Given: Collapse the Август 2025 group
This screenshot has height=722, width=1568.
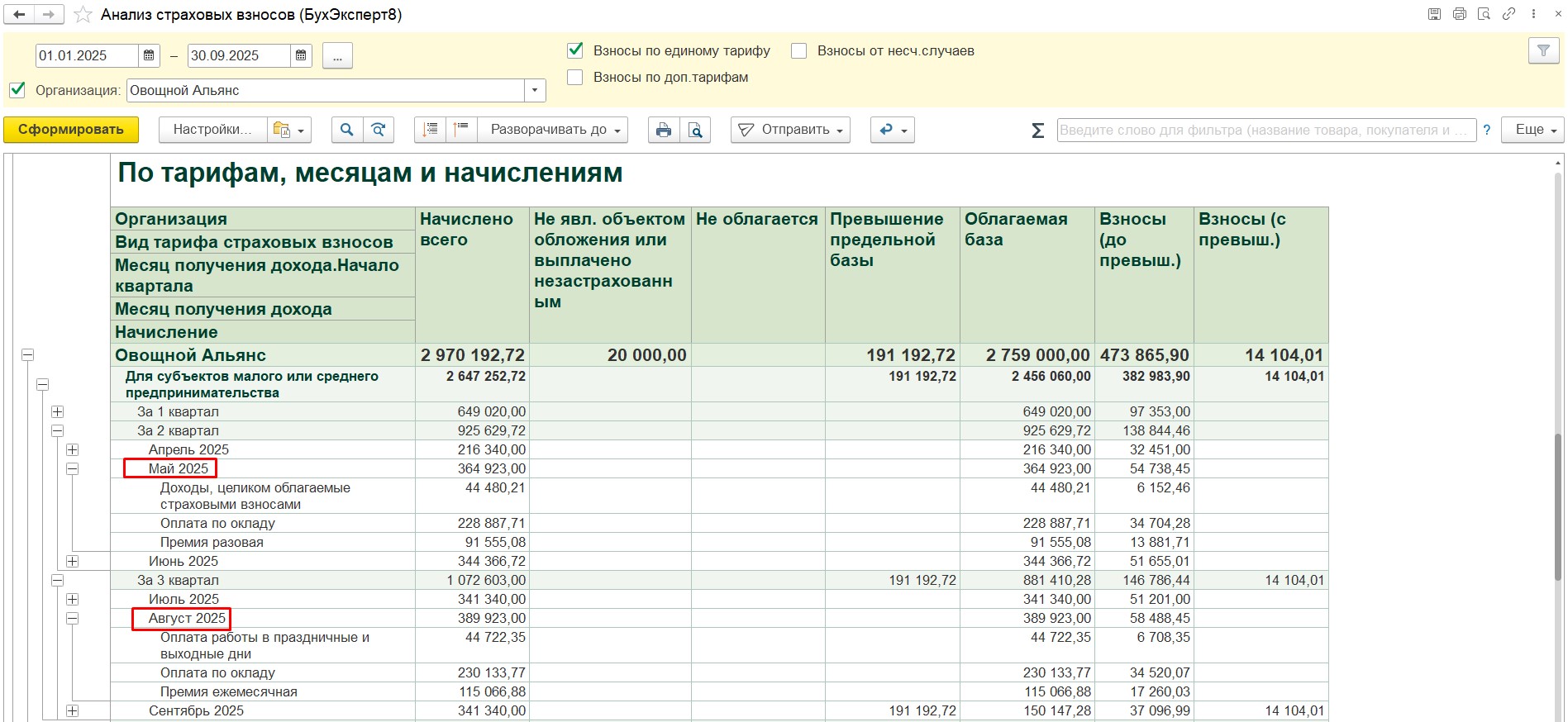Looking at the screenshot, I should (x=73, y=618).
